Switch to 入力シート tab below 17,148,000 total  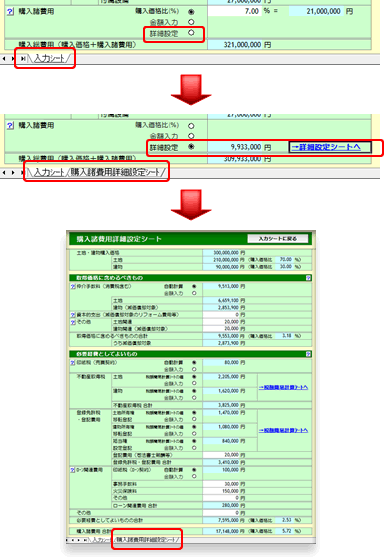[101, 540]
